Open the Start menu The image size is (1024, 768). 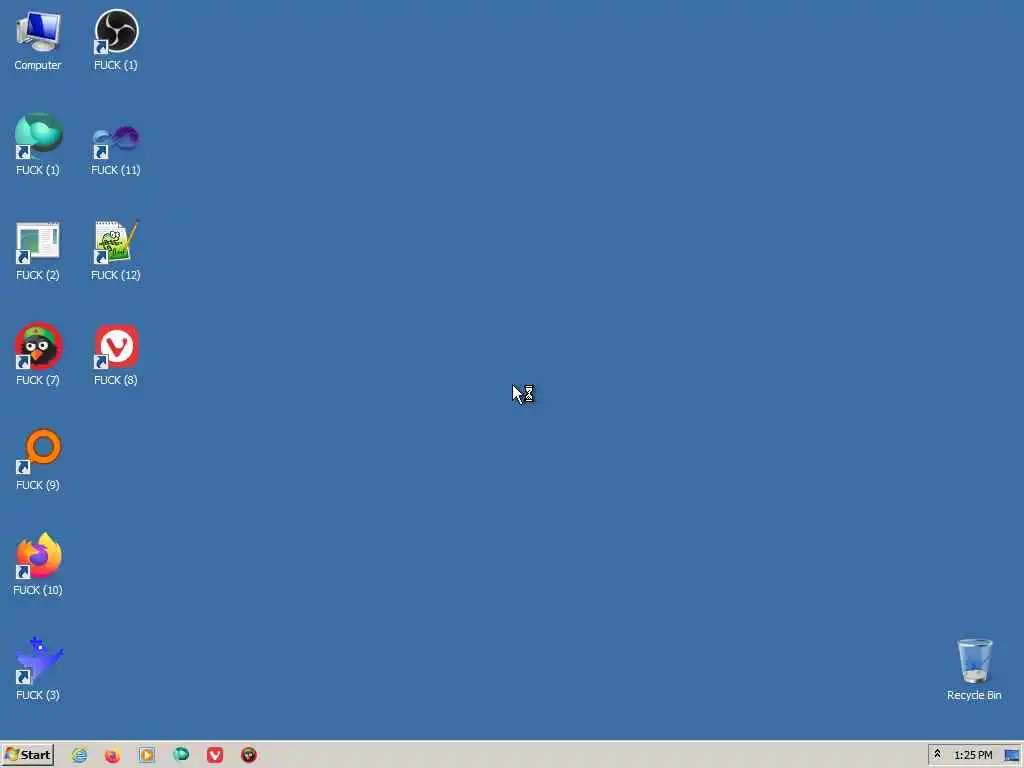click(x=27, y=755)
